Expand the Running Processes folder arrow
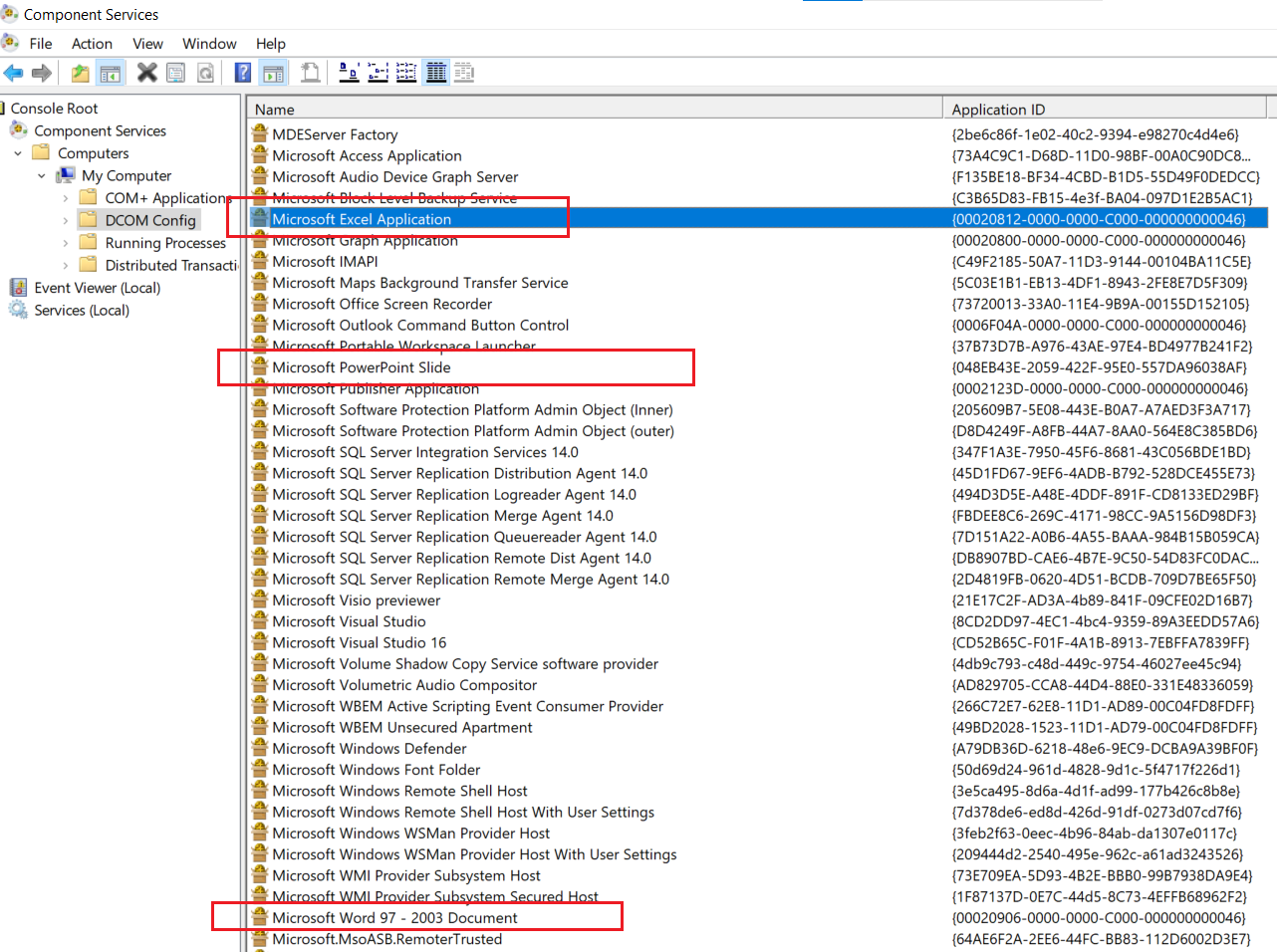Screen dimensions: 1277x952 click(66, 243)
